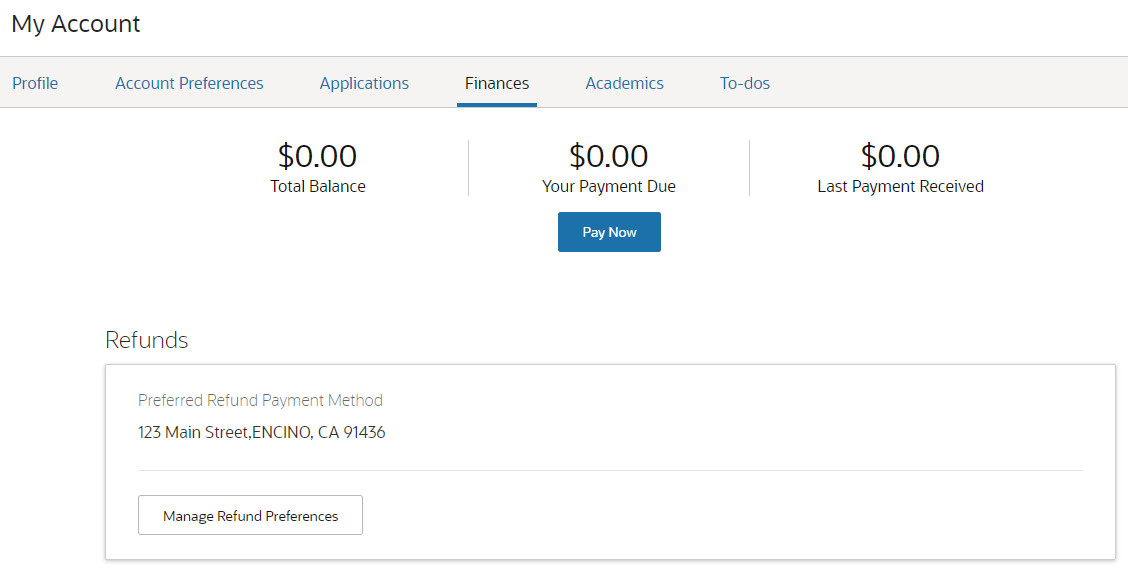Click the Preferred Refund Payment Method label
1128x580 pixels.
point(260,400)
